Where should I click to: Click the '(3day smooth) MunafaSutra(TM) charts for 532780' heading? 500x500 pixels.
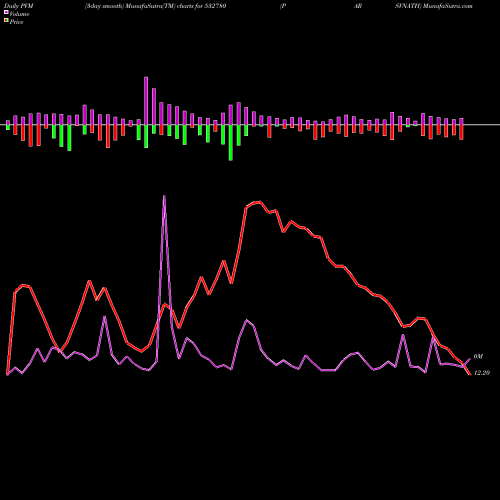[155, 6]
